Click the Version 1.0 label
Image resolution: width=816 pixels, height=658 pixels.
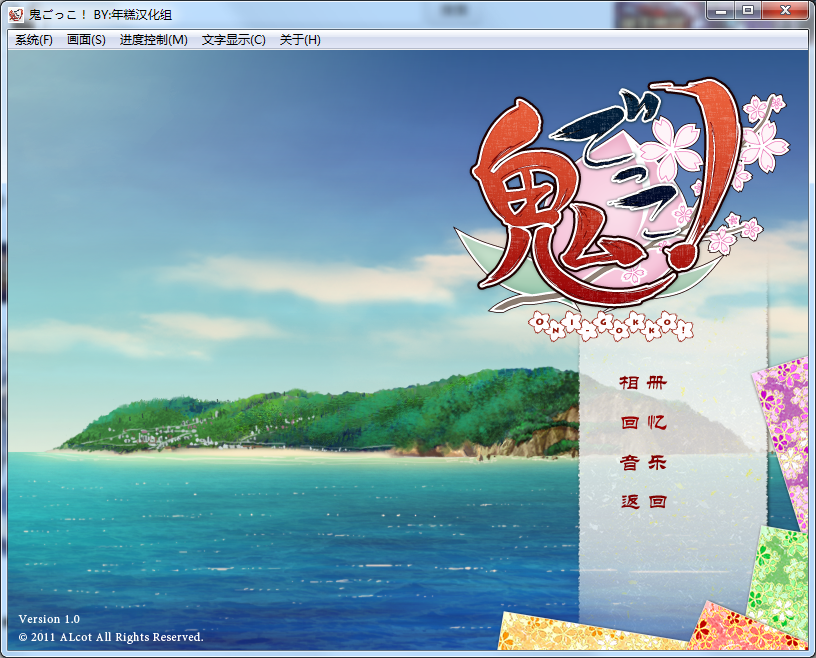(49, 619)
